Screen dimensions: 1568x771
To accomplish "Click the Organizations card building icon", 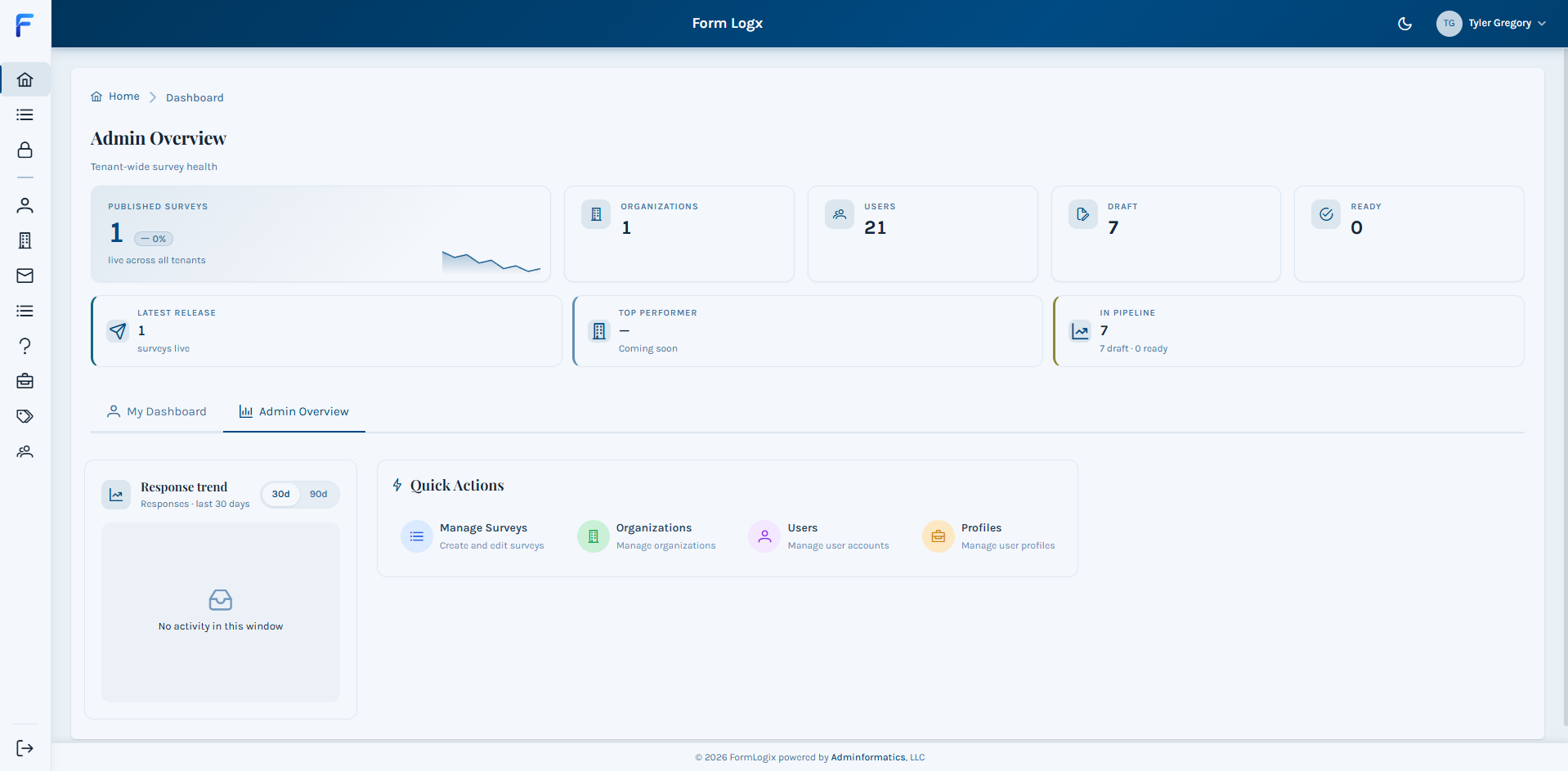I will point(596,214).
